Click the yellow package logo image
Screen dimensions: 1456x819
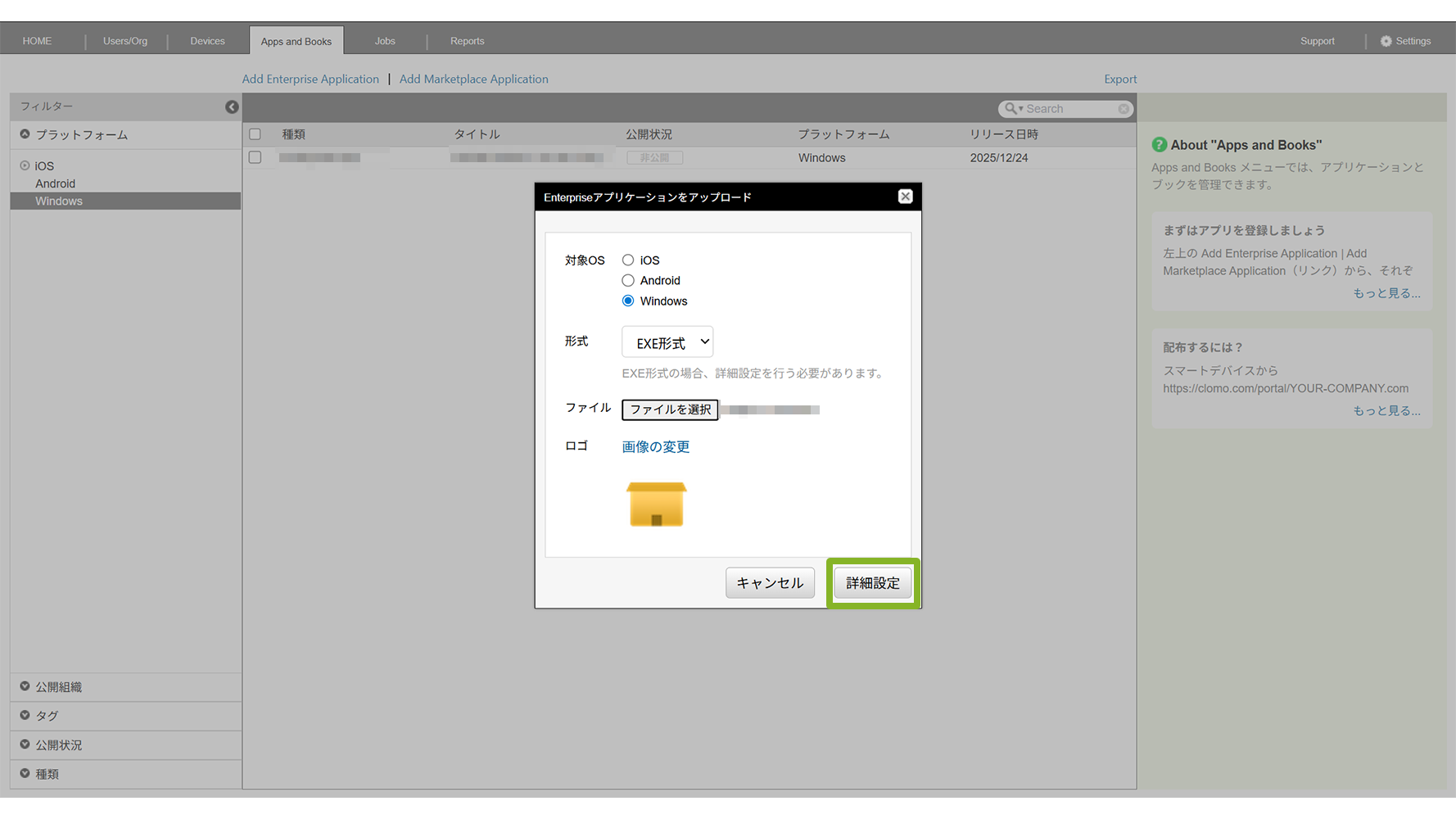pyautogui.click(x=656, y=504)
